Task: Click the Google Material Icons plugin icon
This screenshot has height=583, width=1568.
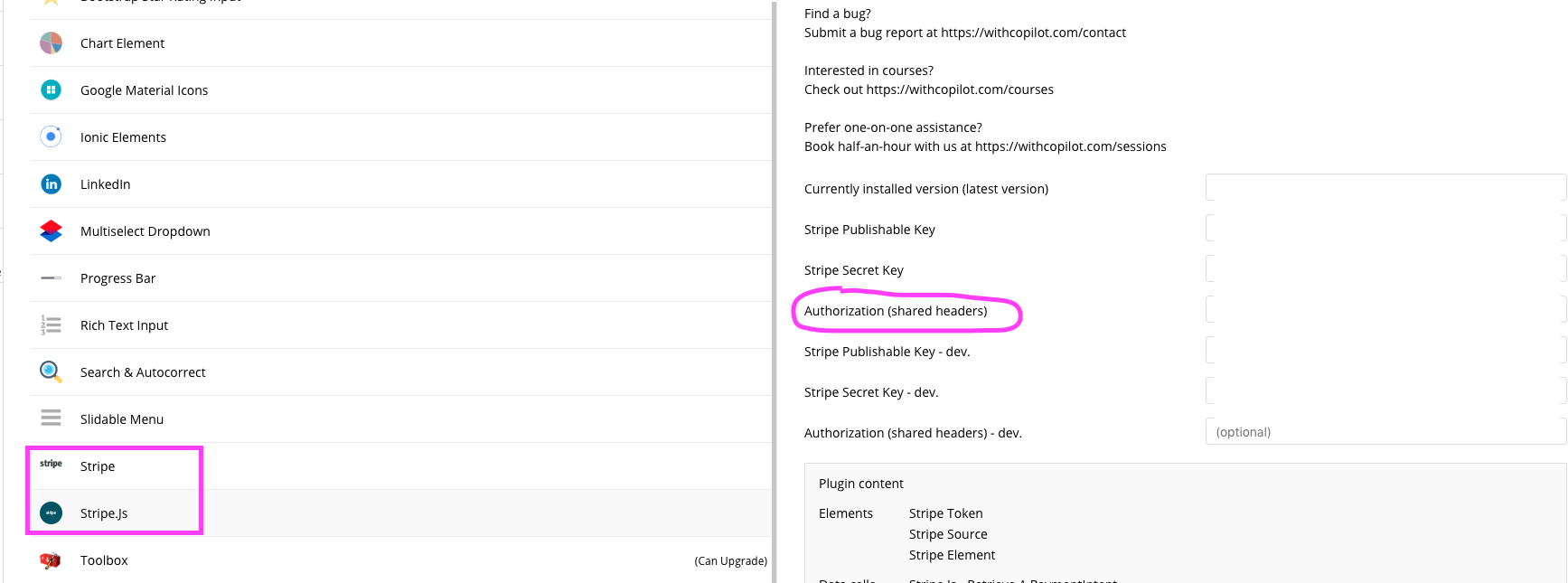Action: click(x=52, y=89)
